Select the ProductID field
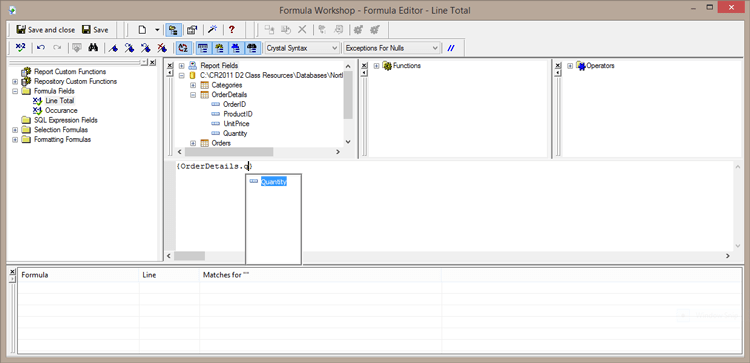The image size is (750, 363). (x=238, y=114)
